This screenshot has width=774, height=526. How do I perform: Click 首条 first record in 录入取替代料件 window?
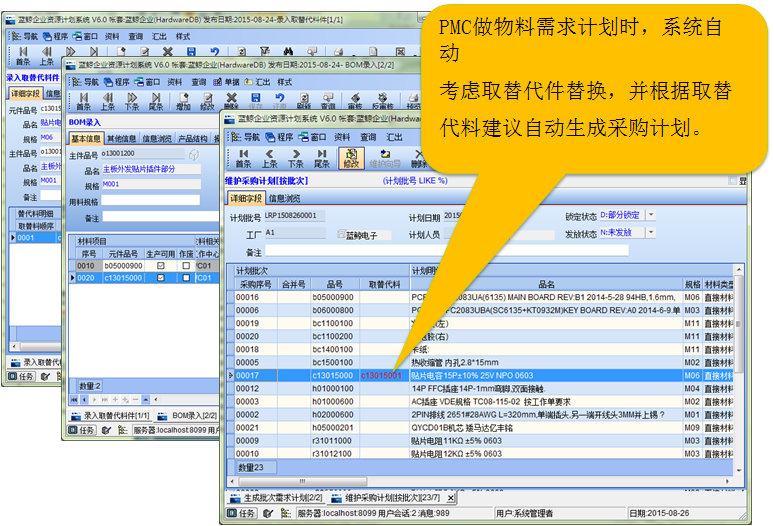point(23,56)
